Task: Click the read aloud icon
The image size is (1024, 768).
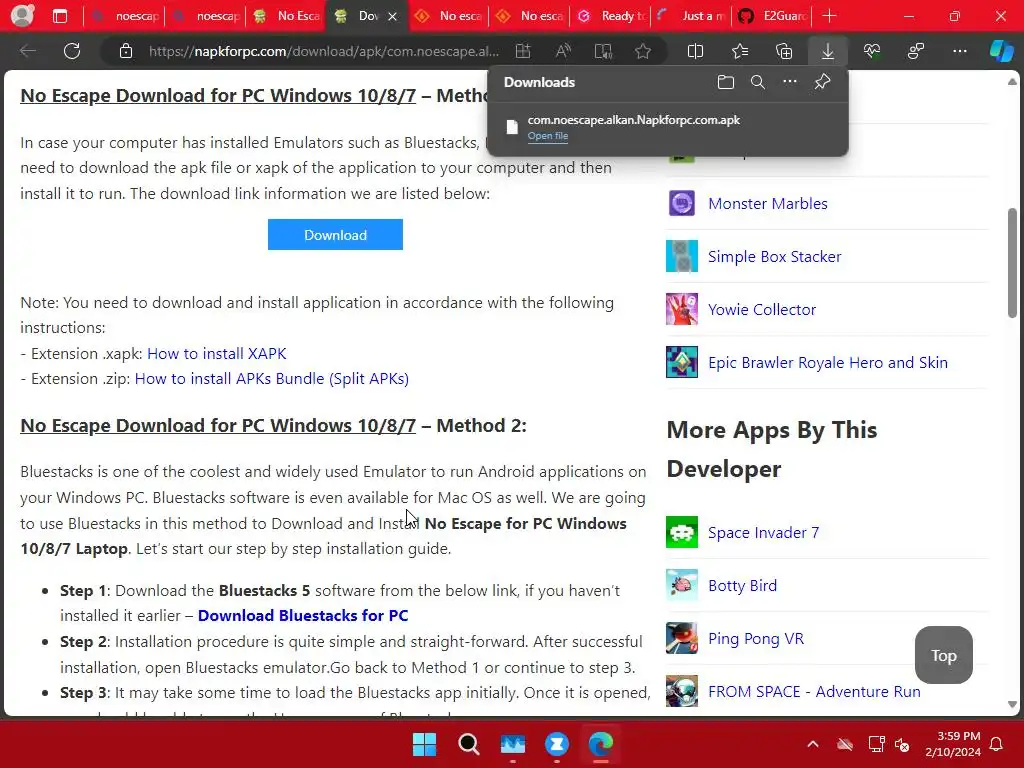Action: point(563,51)
